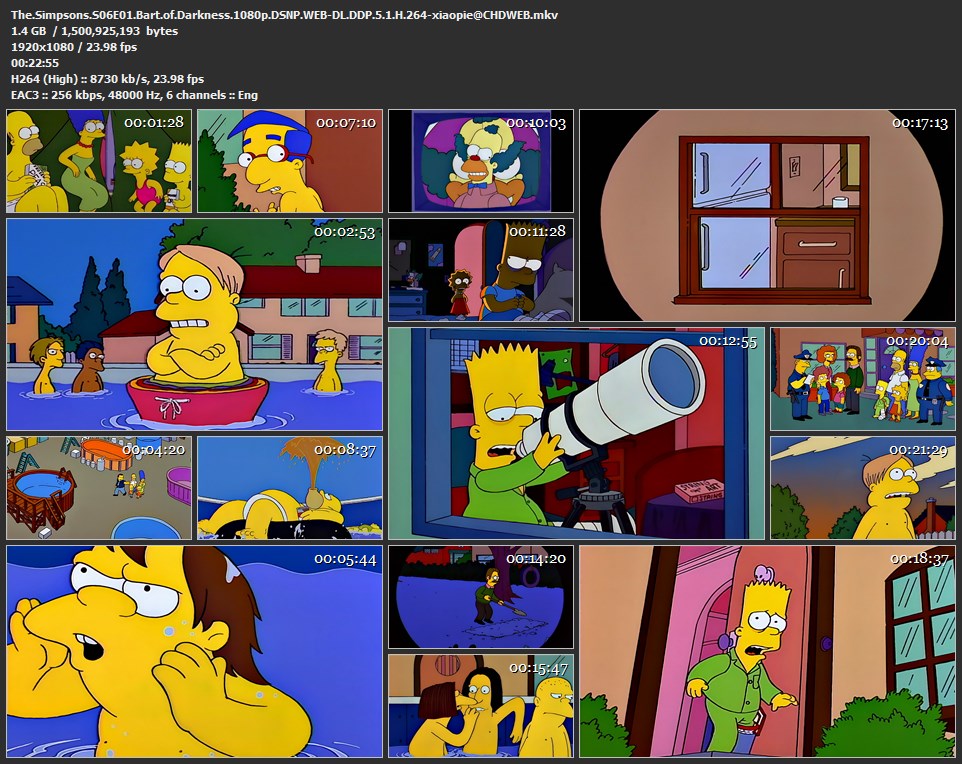962x764 pixels.
Task: Open the pool kids thumbnail at 00:15:47
Action: pyautogui.click(x=480, y=706)
